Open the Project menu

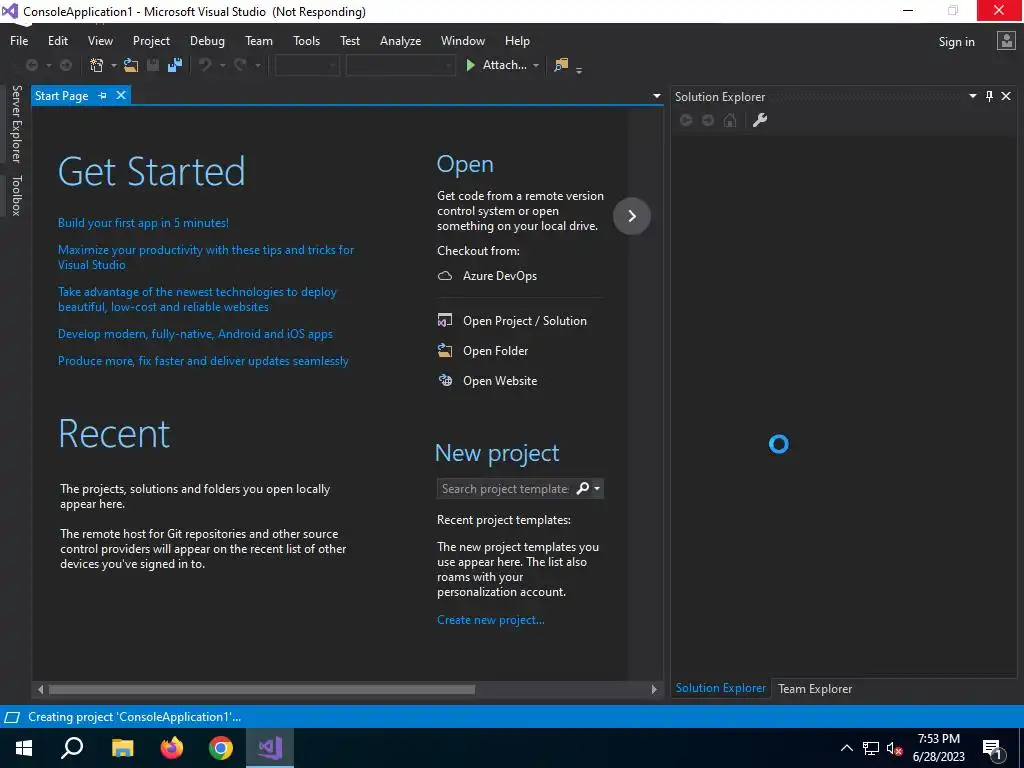point(151,40)
